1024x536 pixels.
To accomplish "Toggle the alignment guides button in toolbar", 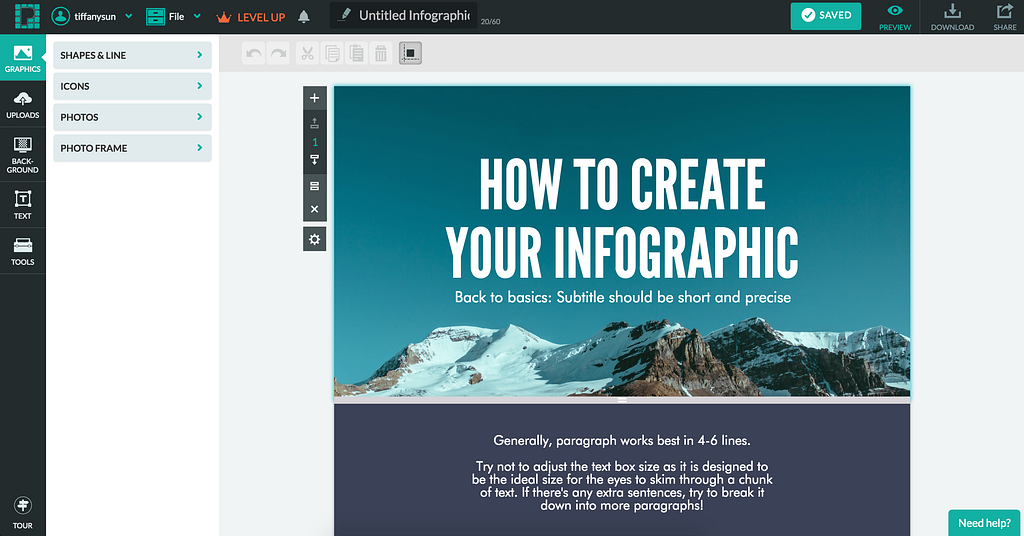I will tap(410, 54).
